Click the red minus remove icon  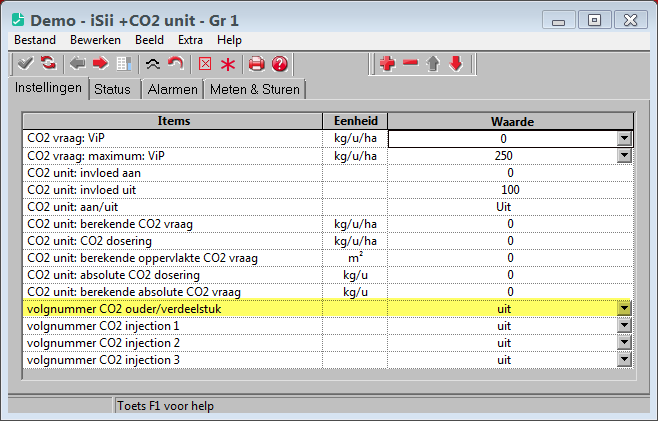click(410, 63)
